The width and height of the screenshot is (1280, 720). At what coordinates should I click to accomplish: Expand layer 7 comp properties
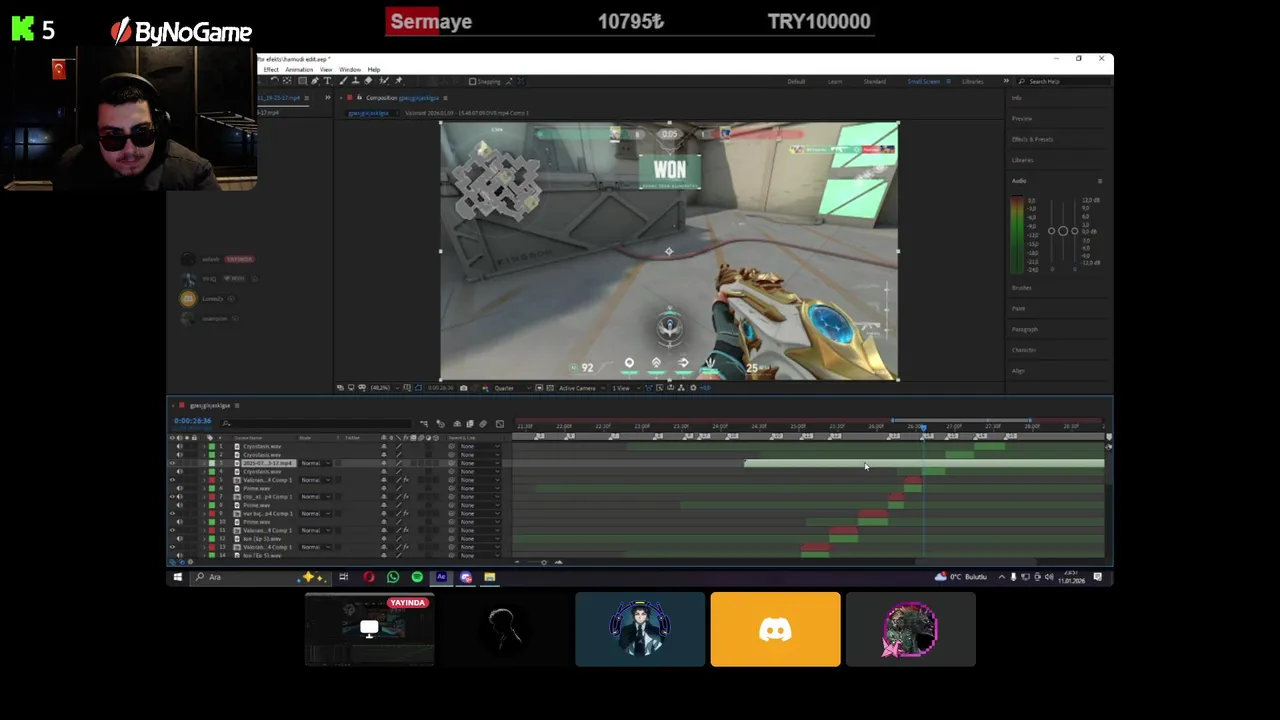204,497
